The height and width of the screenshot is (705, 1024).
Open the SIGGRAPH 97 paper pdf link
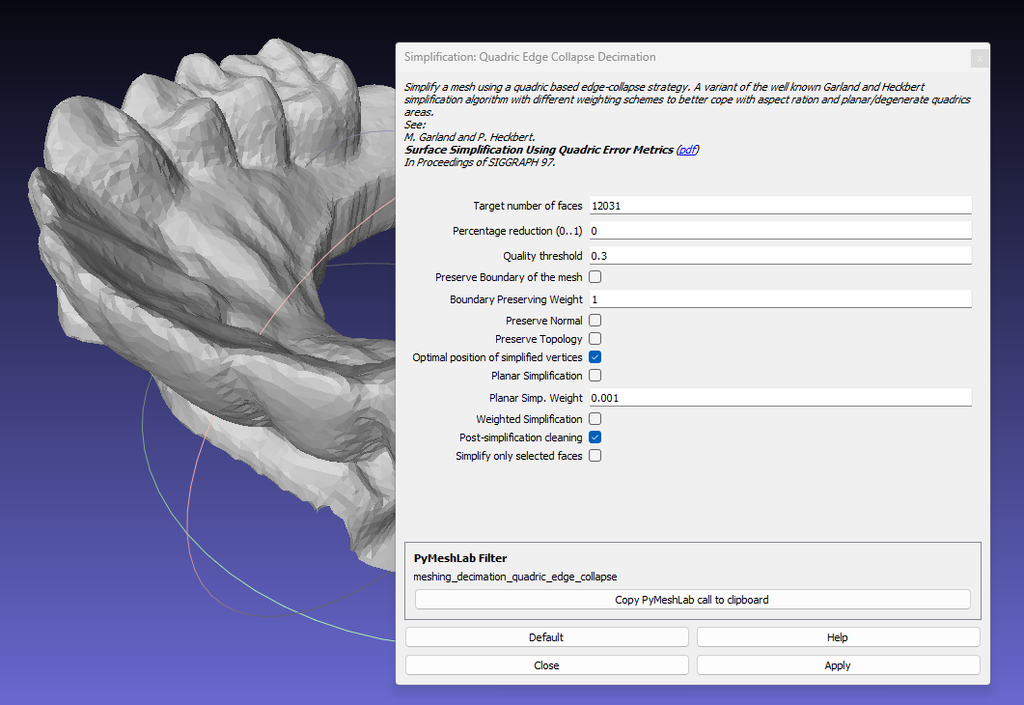pyautogui.click(x=687, y=149)
